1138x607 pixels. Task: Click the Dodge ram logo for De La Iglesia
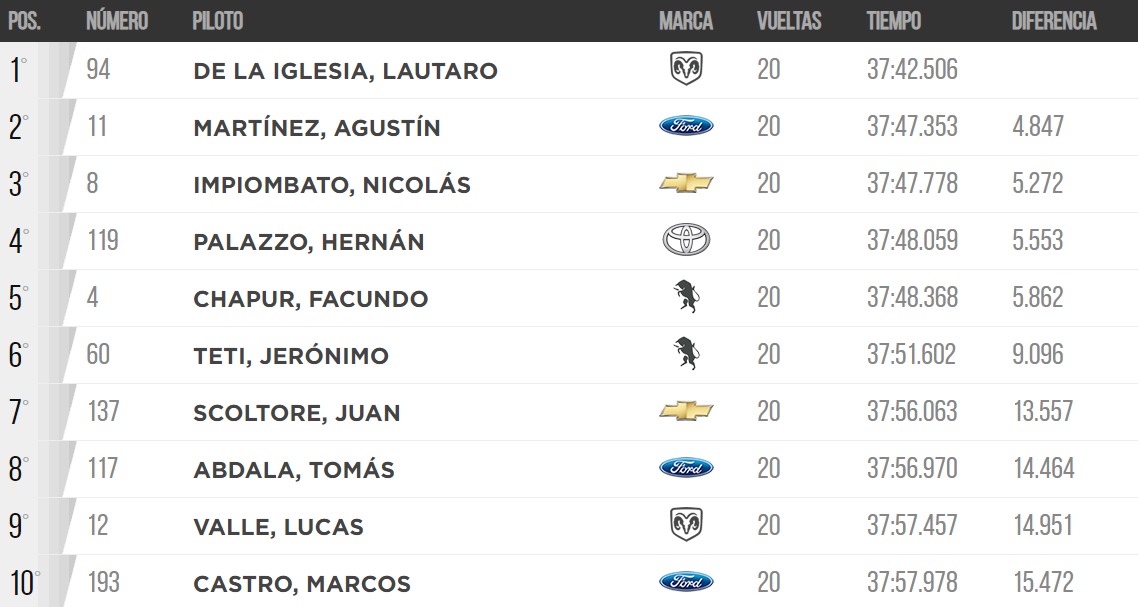point(686,69)
